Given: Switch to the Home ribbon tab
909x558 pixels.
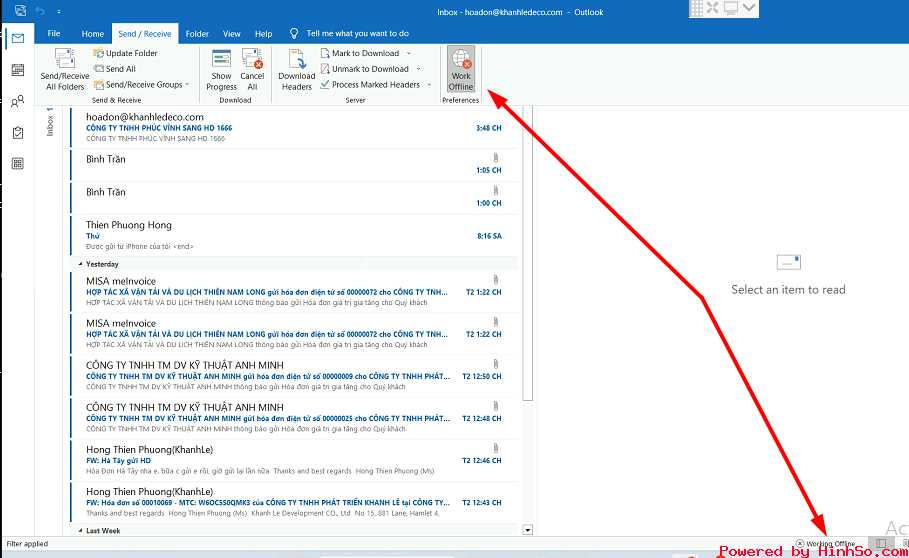Looking at the screenshot, I should coord(93,34).
